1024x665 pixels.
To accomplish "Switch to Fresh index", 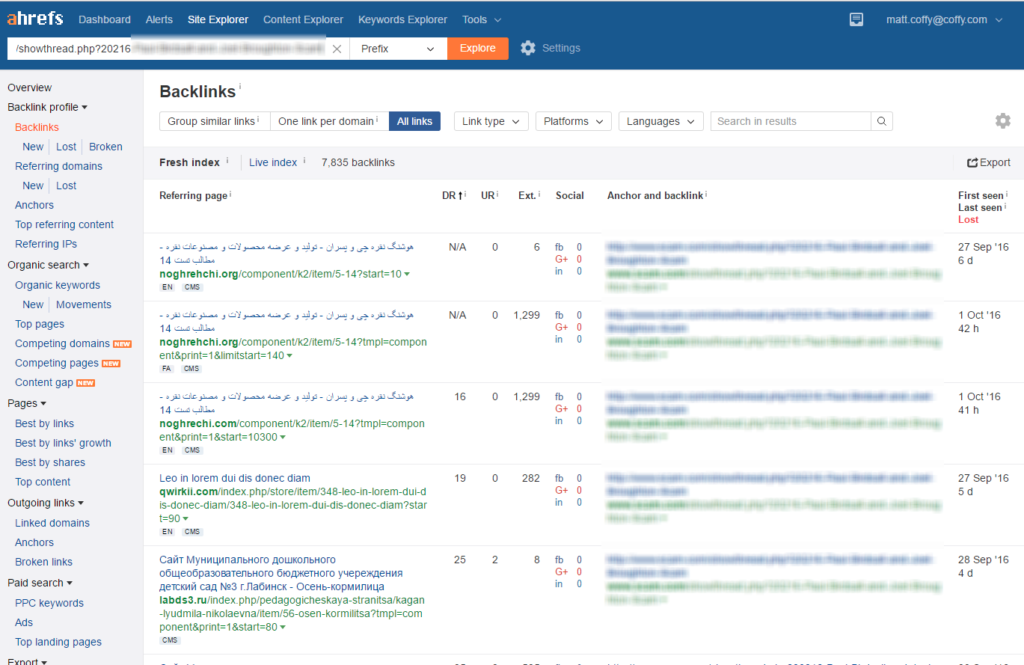I will pyautogui.click(x=189, y=162).
